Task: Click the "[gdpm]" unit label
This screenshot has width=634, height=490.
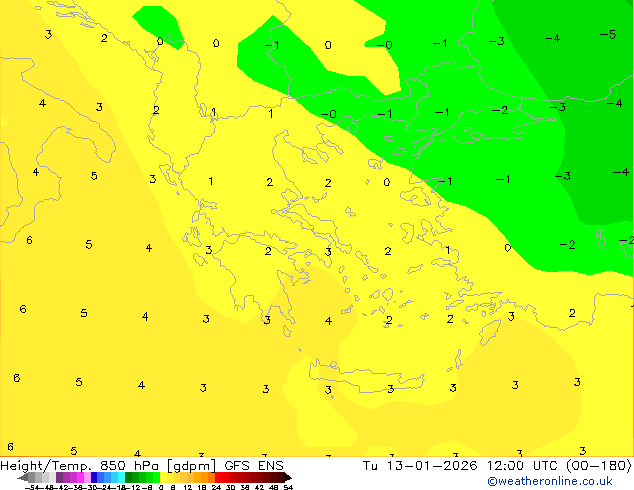Action: pos(191,466)
